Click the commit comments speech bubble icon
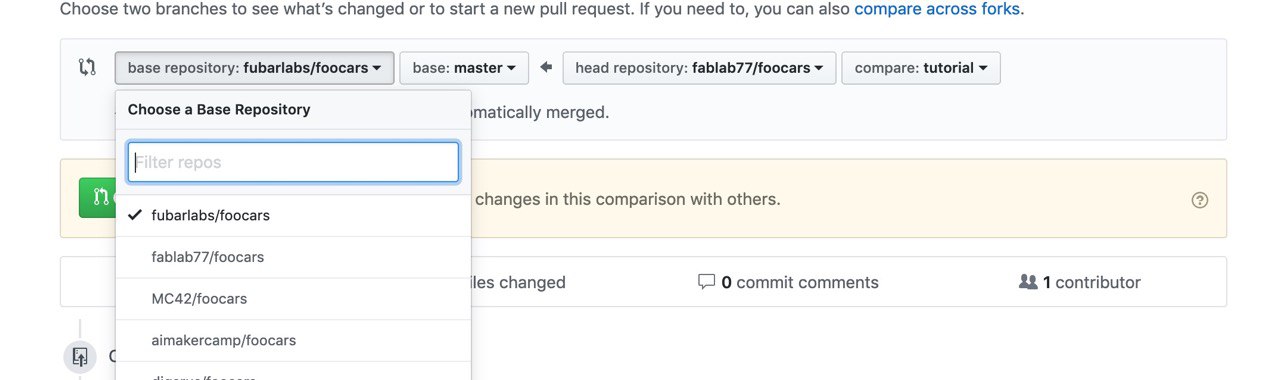 pyautogui.click(x=706, y=282)
